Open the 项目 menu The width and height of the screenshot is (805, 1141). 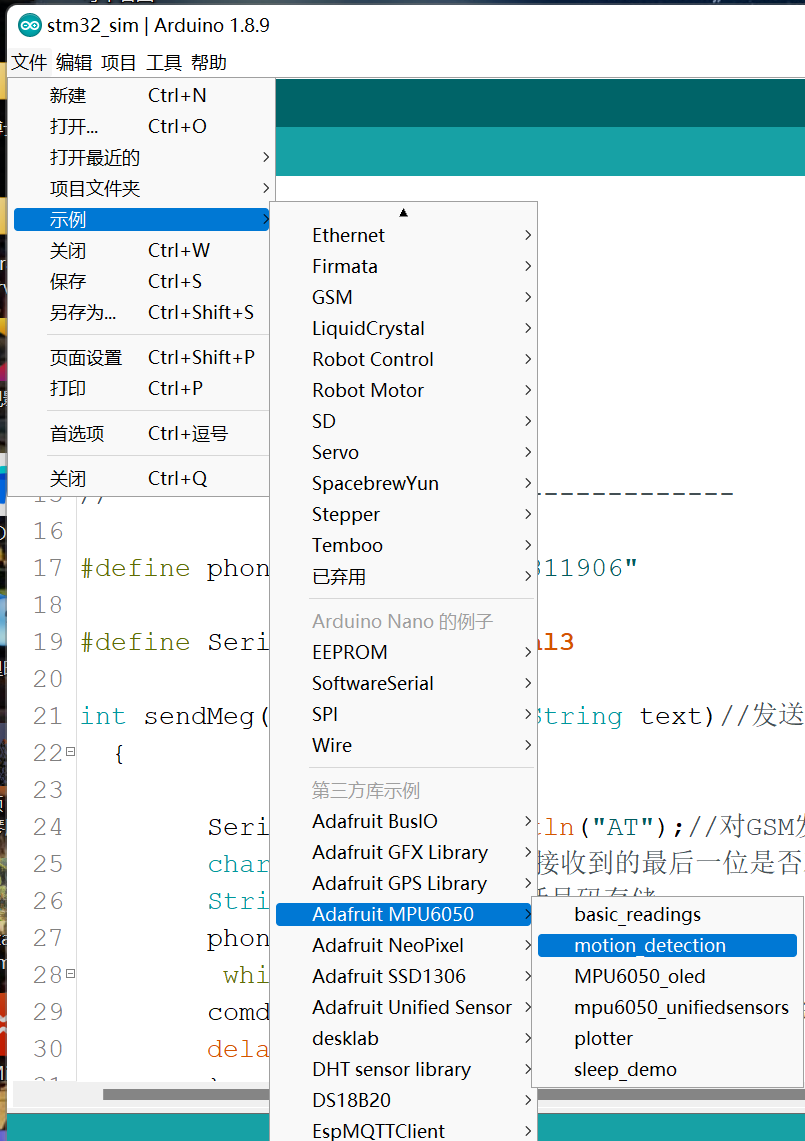pyautogui.click(x=119, y=63)
